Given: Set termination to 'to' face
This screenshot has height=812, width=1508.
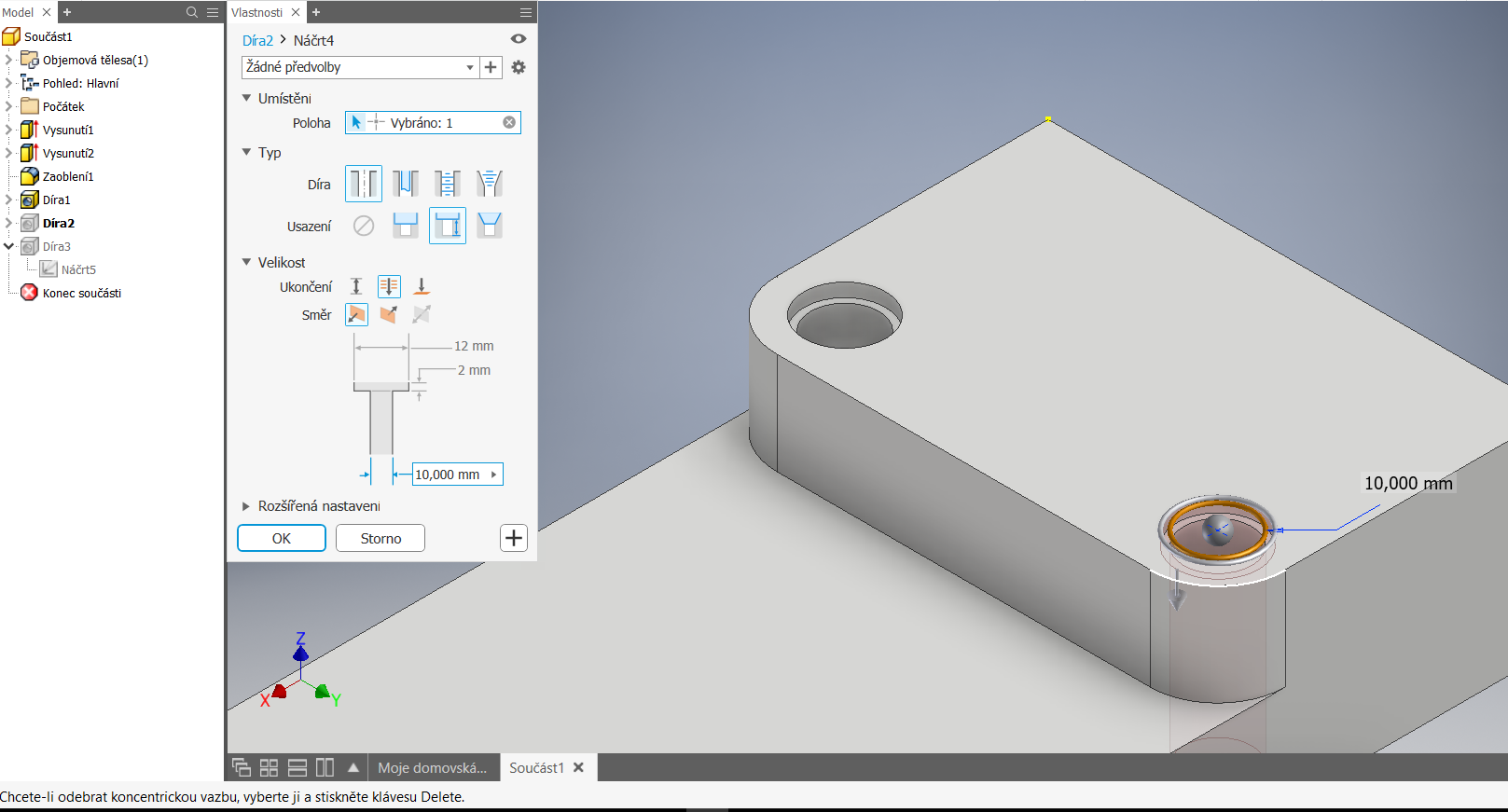Looking at the screenshot, I should [x=422, y=286].
